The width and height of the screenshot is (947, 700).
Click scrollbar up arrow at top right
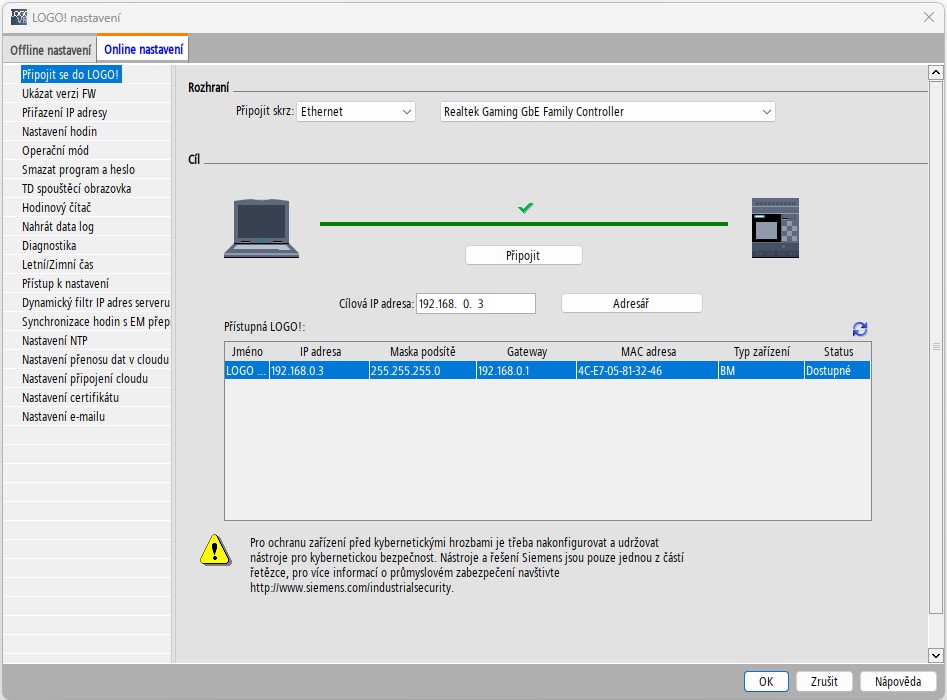click(936, 72)
